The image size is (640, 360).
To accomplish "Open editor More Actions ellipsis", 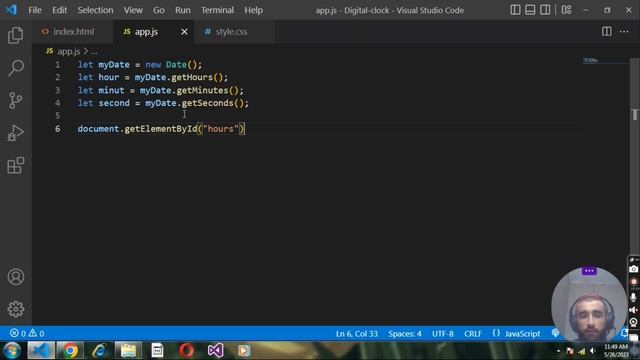I will point(624,31).
